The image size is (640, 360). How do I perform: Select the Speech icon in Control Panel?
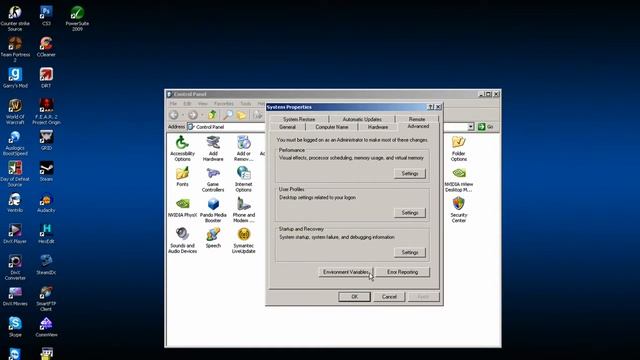213,238
